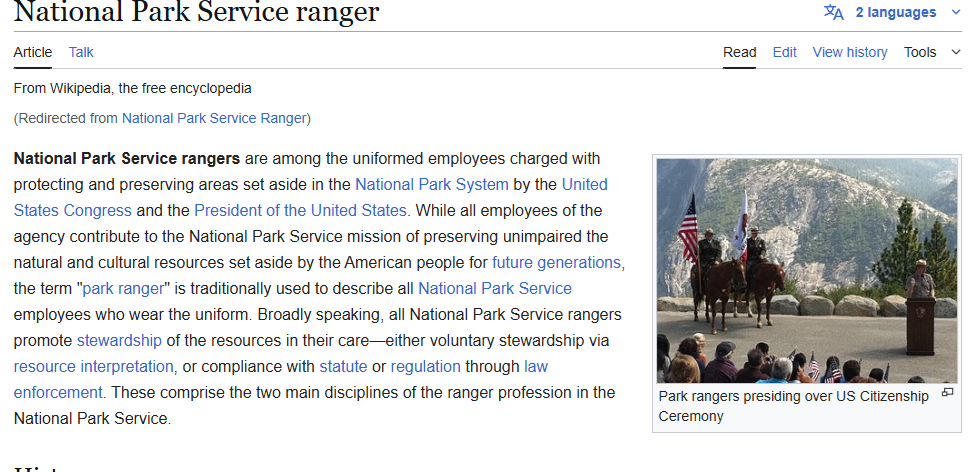Click the enlarge image icon by caption
Screen dimensions: 977x472
click(x=948, y=392)
